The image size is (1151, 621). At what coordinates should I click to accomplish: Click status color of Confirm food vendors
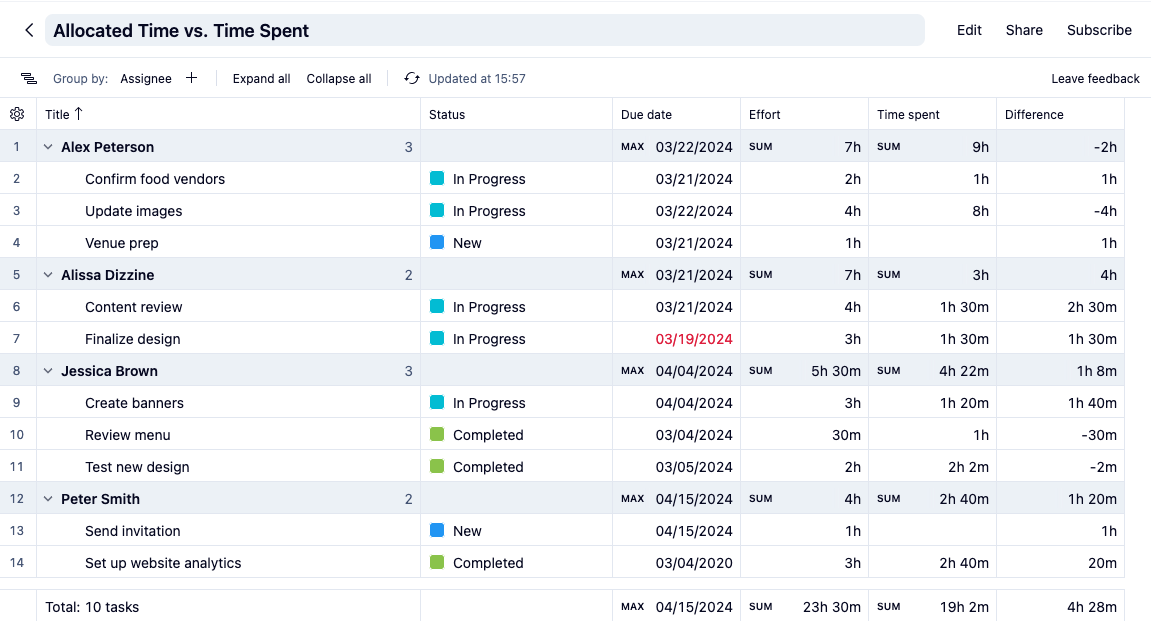(x=437, y=178)
